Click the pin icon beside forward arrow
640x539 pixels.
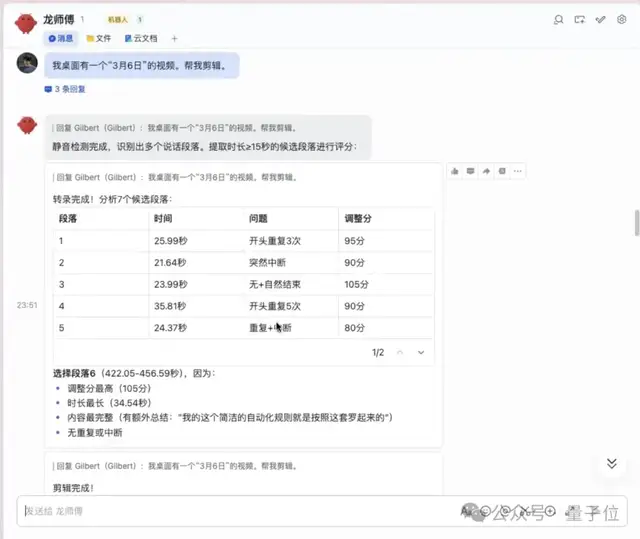click(x=502, y=171)
